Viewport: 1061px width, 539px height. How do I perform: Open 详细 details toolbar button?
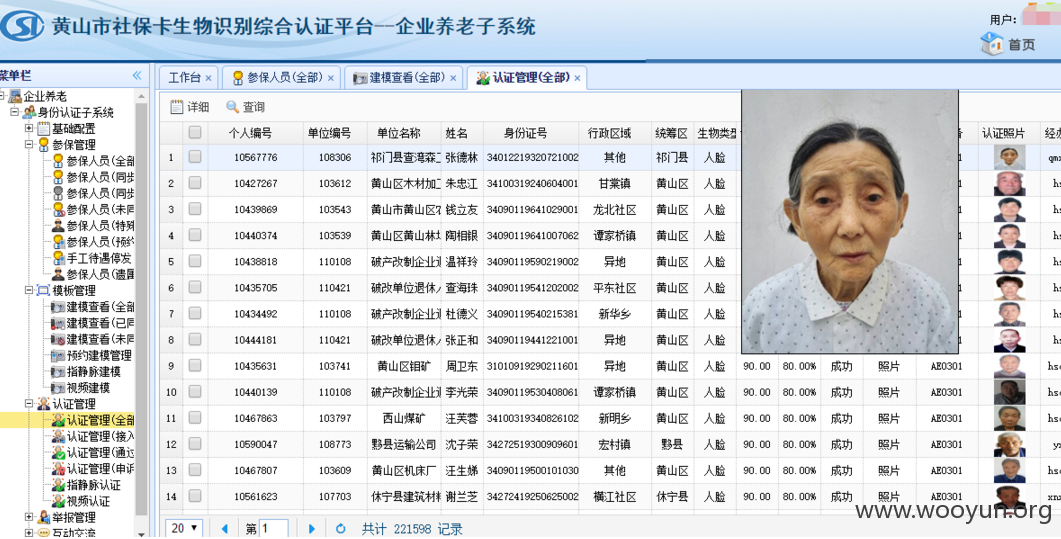[x=190, y=107]
